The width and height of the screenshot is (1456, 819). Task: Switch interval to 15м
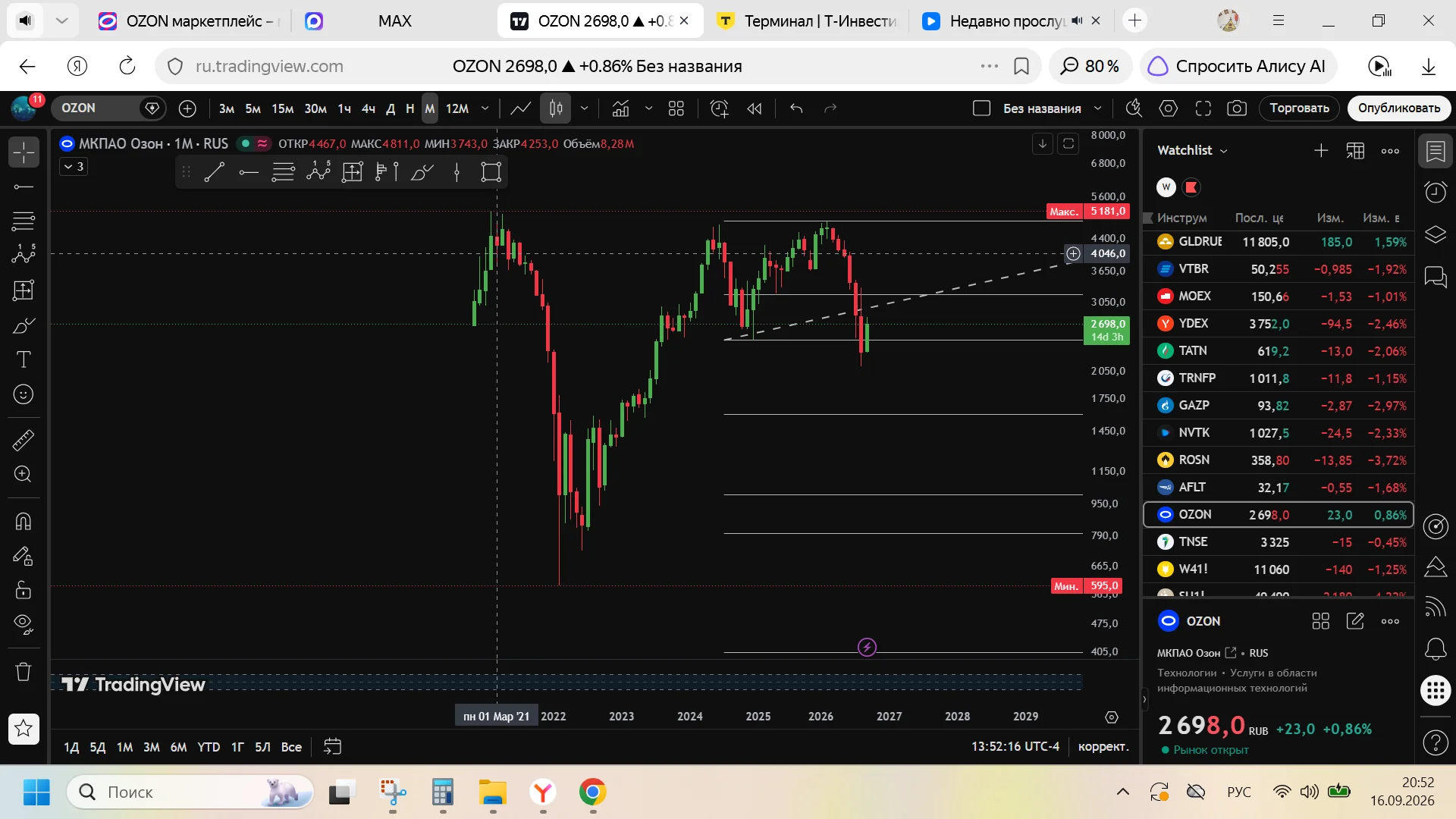click(283, 108)
